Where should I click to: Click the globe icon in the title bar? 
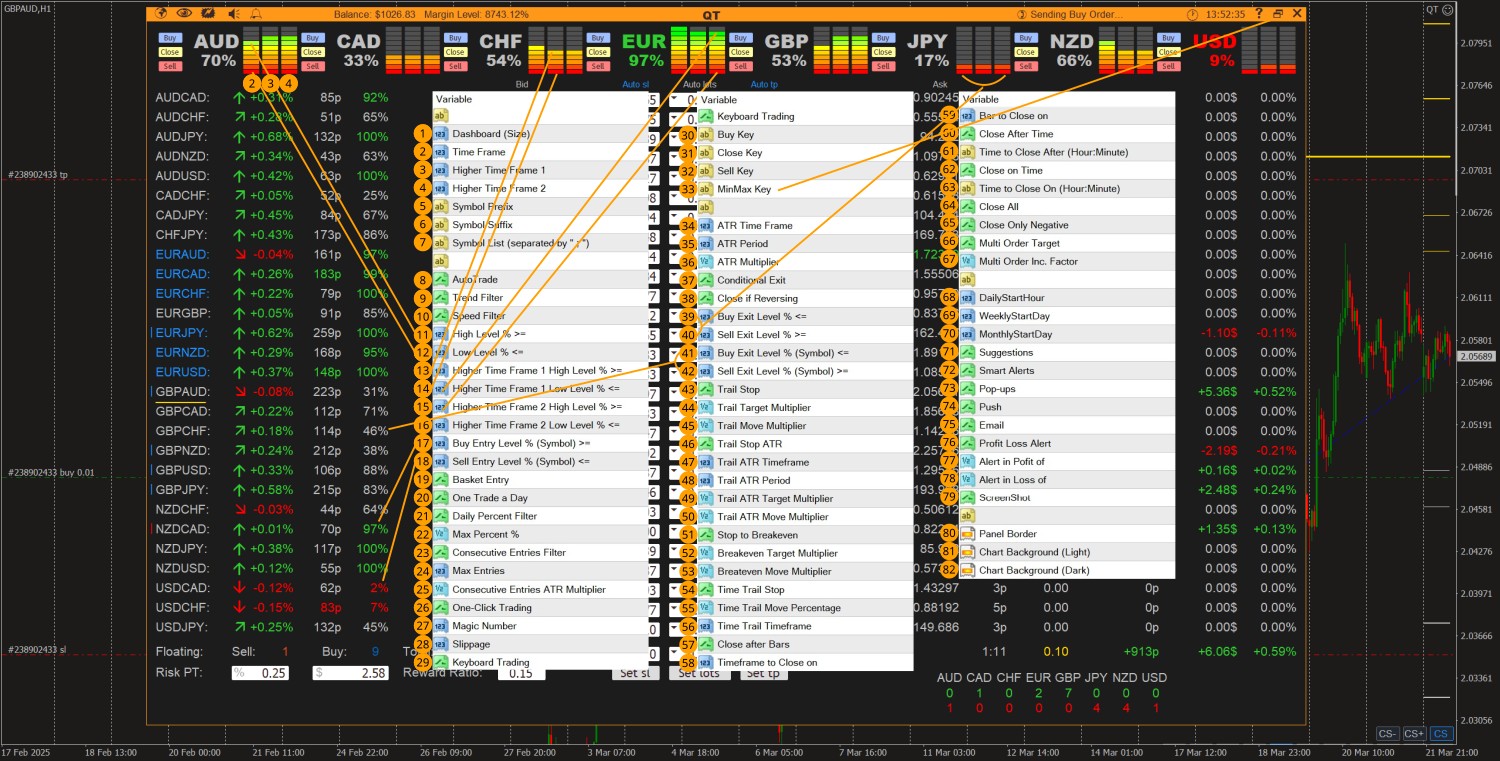pyautogui.click(x=162, y=14)
